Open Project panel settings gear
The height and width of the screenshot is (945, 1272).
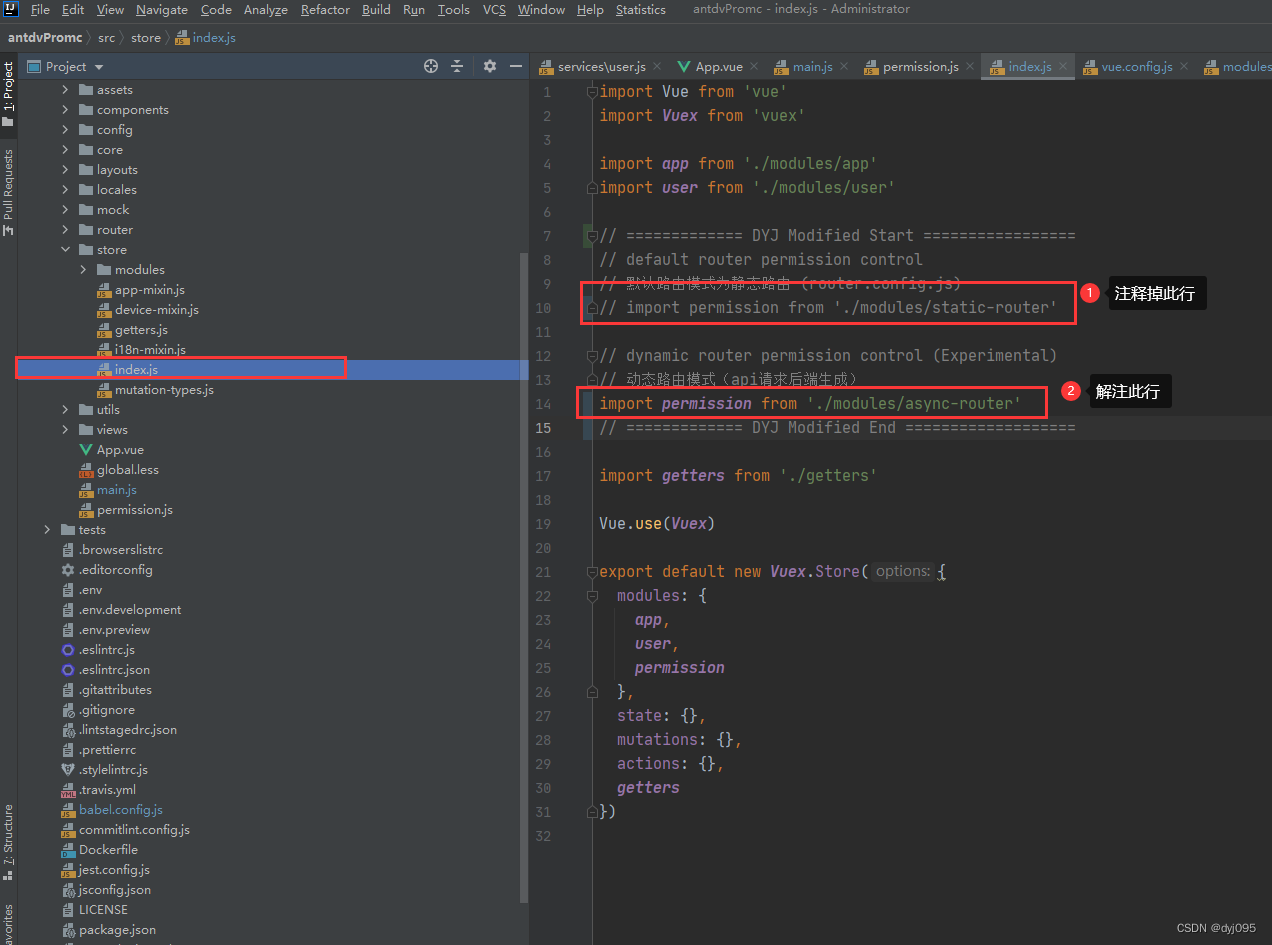tap(489, 66)
